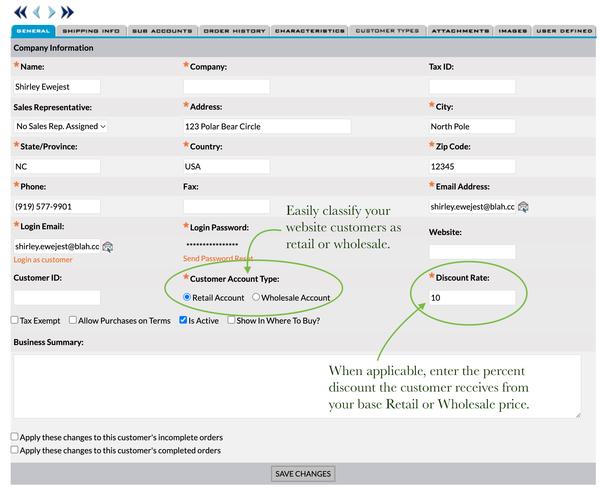Click into the Discount Rate field
The width and height of the screenshot is (600, 490).
coord(472,298)
